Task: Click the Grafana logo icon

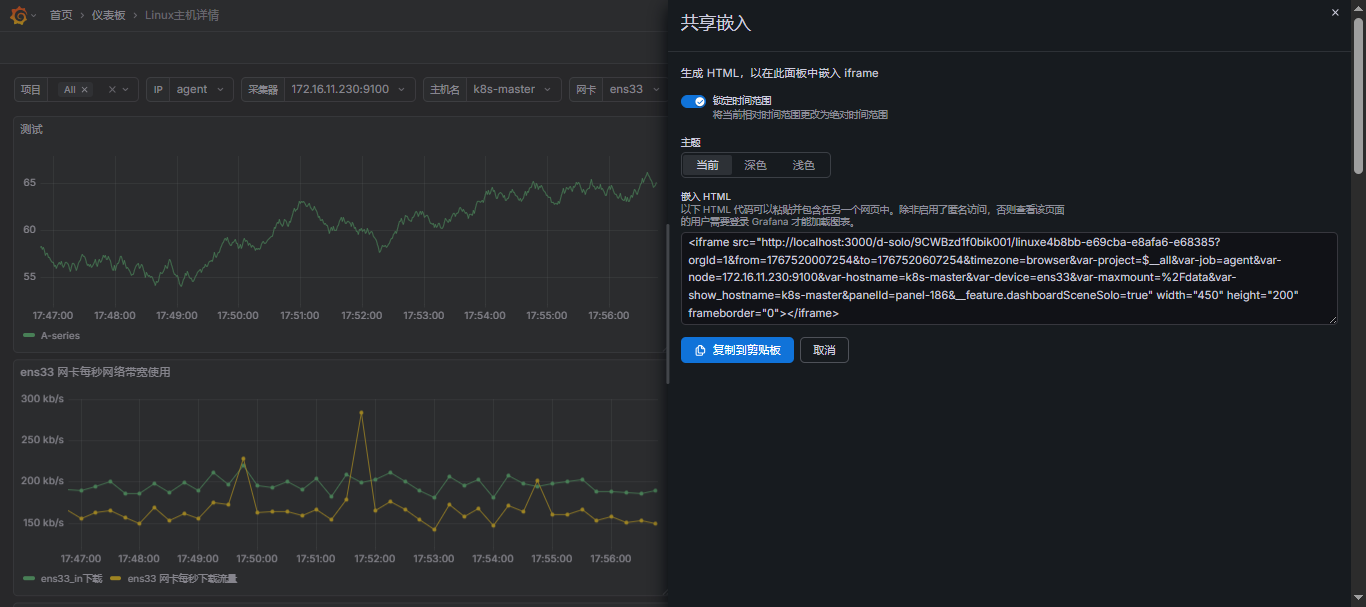Action: [18, 15]
